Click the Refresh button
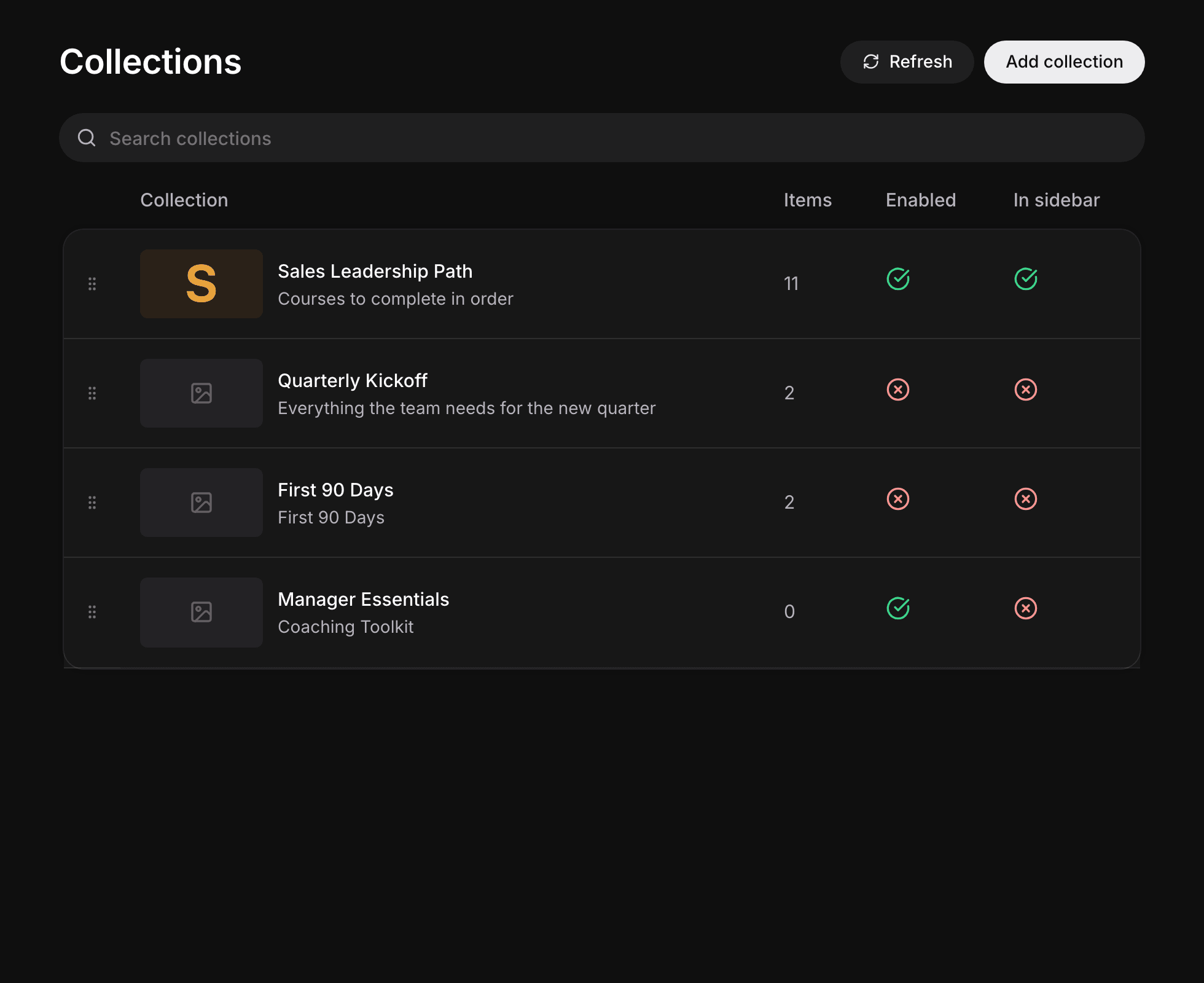The height and width of the screenshot is (983, 1204). coord(907,62)
